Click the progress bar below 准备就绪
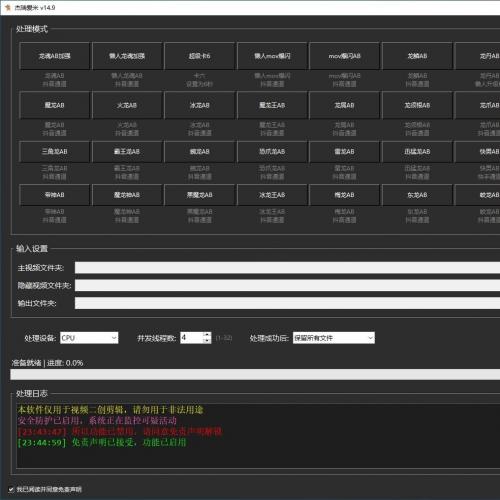 [255, 374]
